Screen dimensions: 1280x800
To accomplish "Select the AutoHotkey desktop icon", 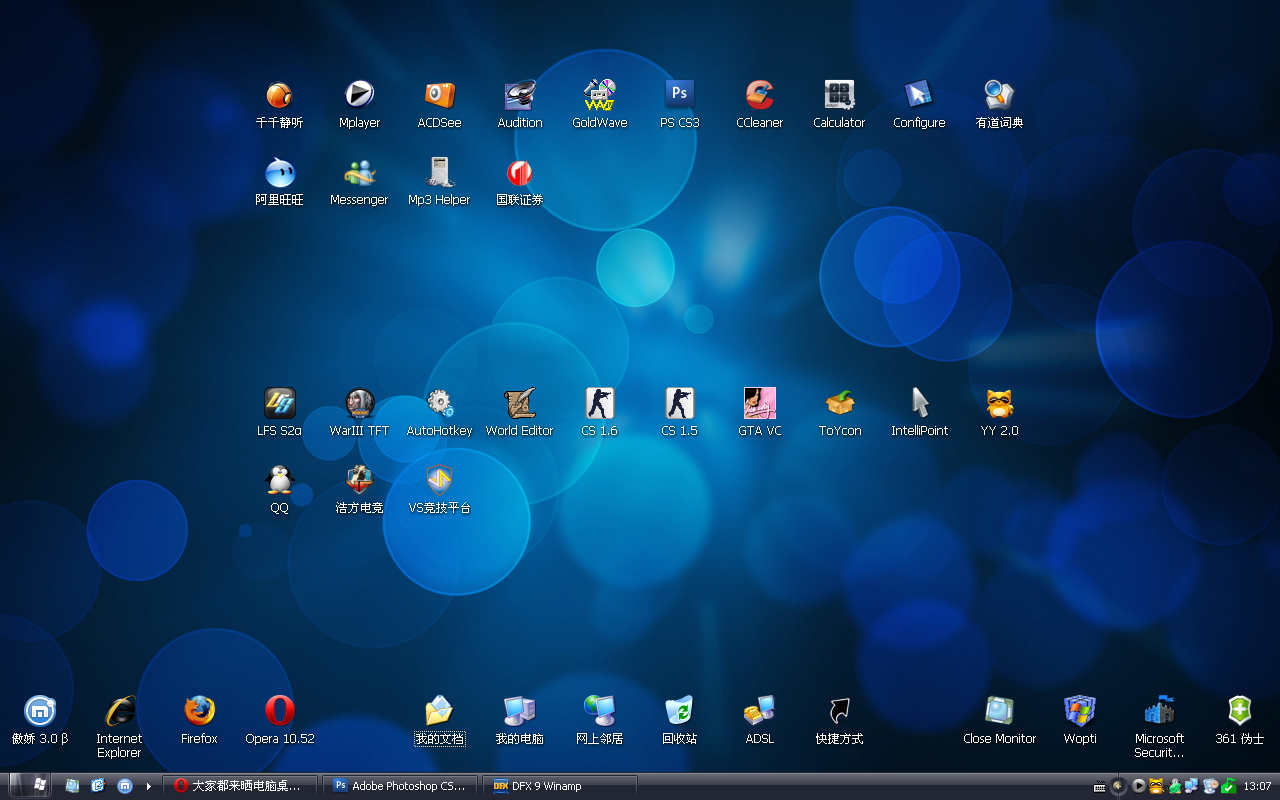I will pos(439,413).
